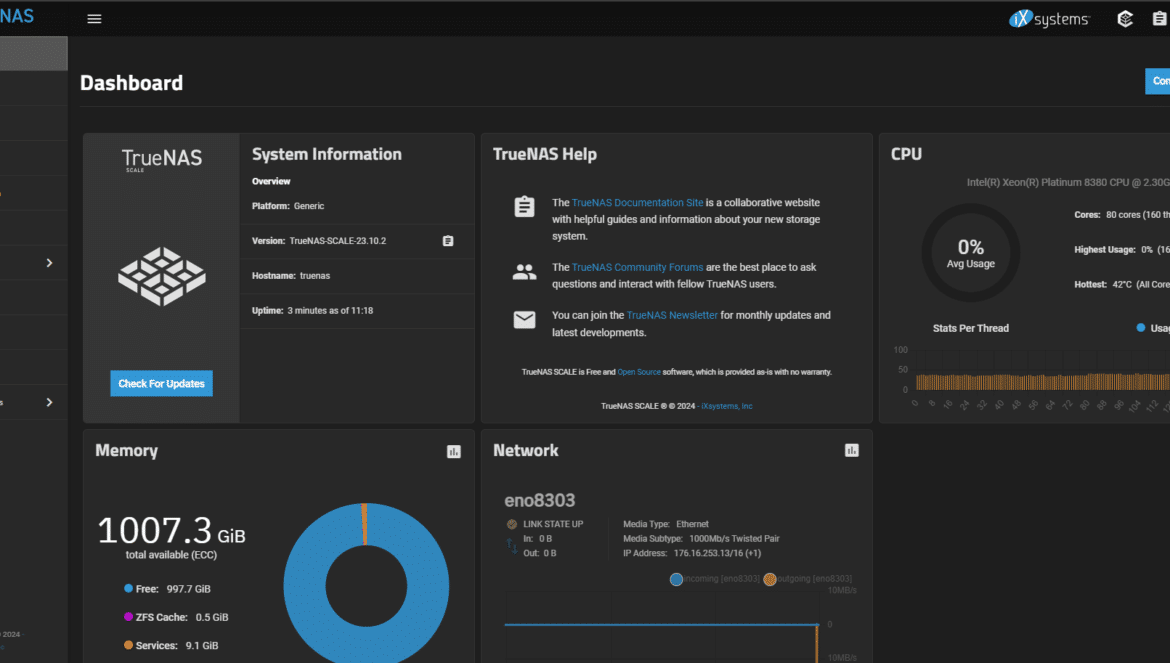The width and height of the screenshot is (1170, 663).
Task: Click the documentation clipboard icon in TrueNAS Help
Action: pyautogui.click(x=525, y=207)
